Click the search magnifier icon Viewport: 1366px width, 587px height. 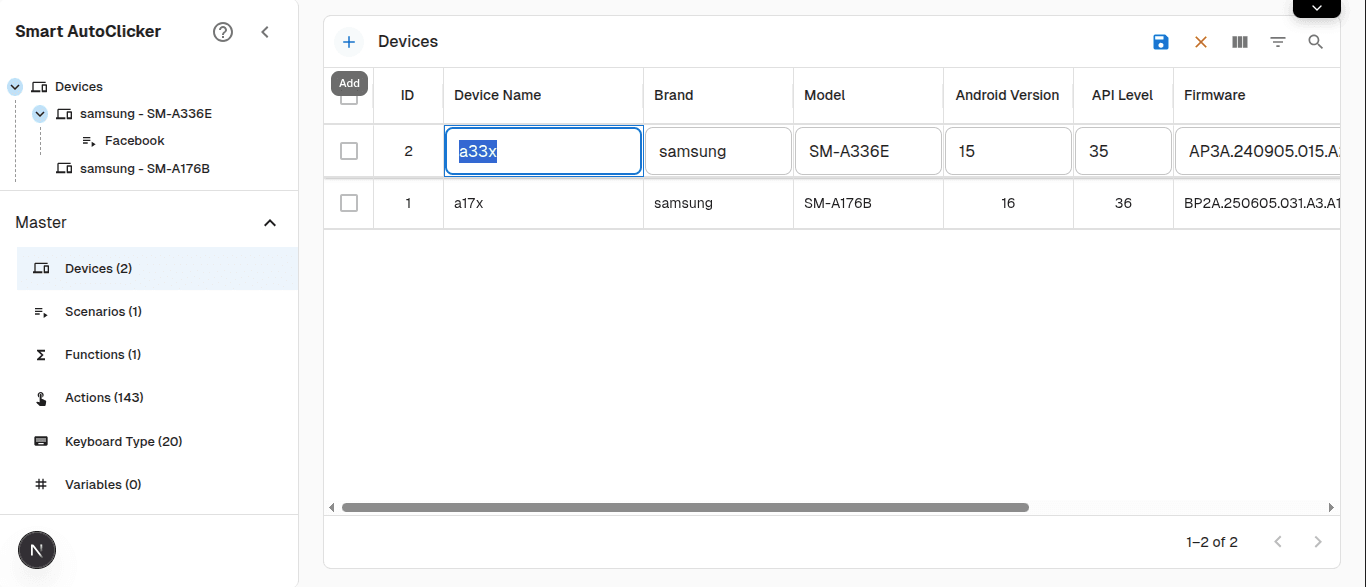tap(1316, 42)
